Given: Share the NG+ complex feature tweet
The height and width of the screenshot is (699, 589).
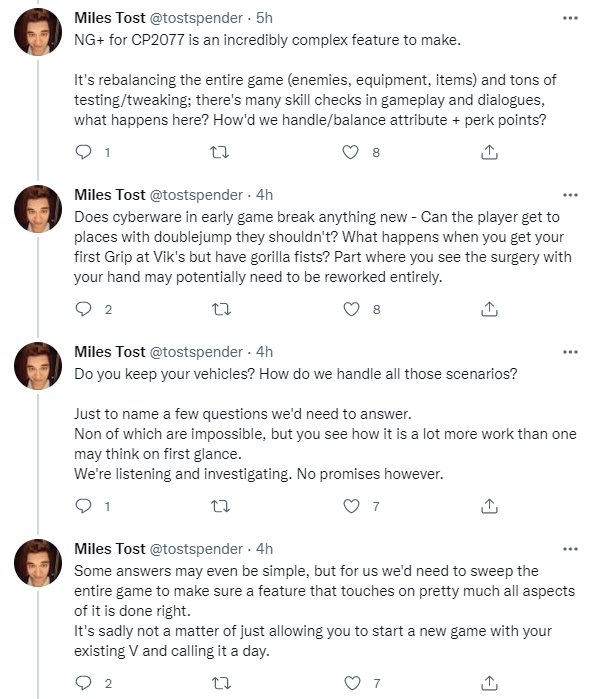Looking at the screenshot, I should [x=489, y=152].
